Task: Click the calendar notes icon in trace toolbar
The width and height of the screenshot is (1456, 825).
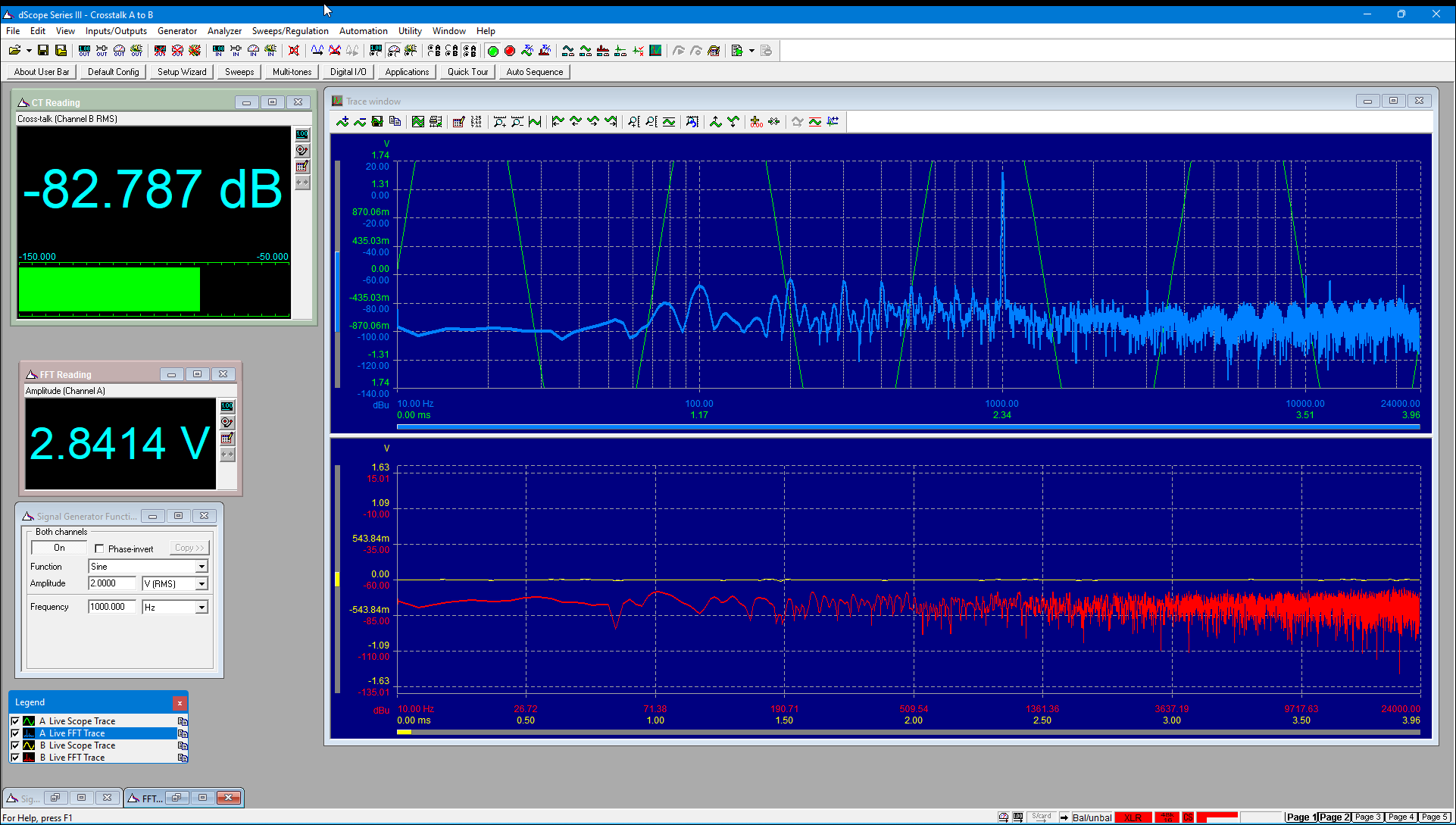Action: click(x=458, y=122)
